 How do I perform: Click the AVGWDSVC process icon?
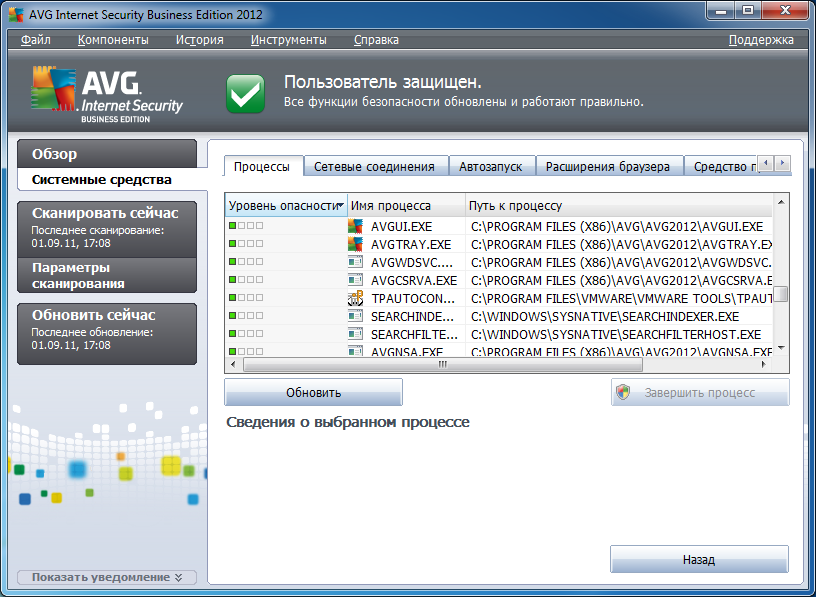pos(355,262)
